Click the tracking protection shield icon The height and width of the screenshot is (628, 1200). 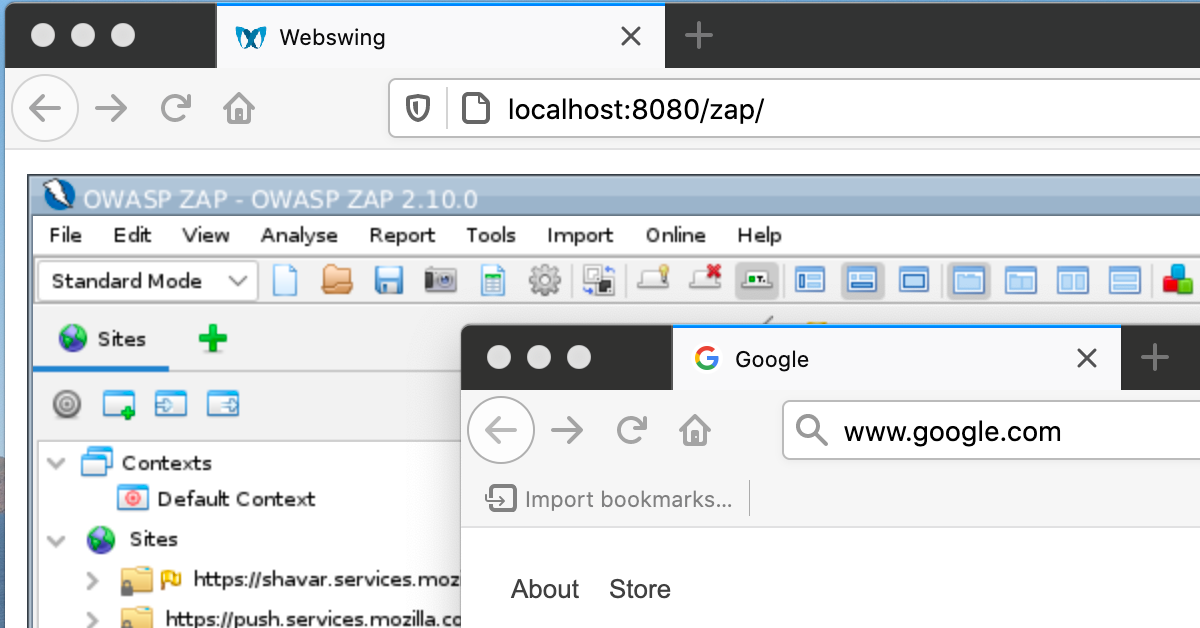point(418,108)
